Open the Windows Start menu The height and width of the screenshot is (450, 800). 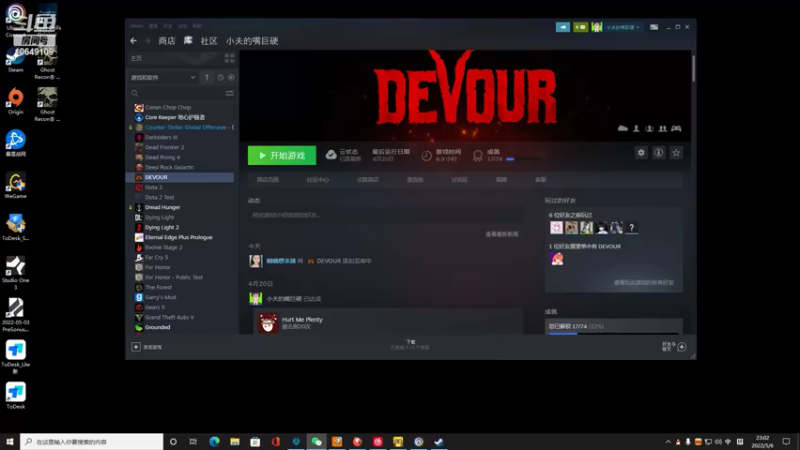10,442
